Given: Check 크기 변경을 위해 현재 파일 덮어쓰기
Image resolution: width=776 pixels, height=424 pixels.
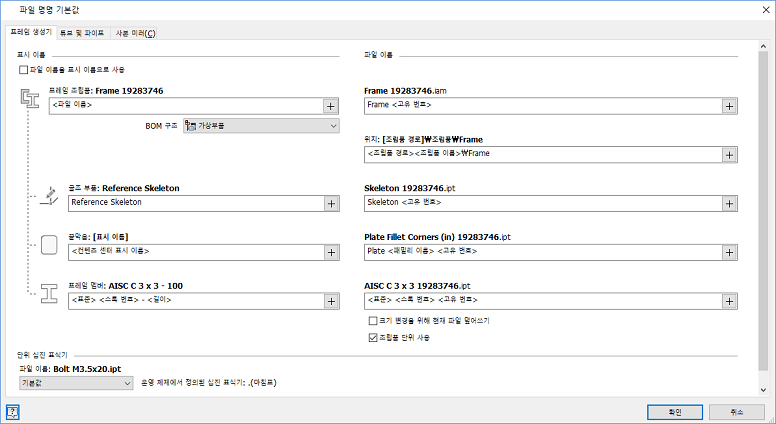Looking at the screenshot, I should coord(373,321).
